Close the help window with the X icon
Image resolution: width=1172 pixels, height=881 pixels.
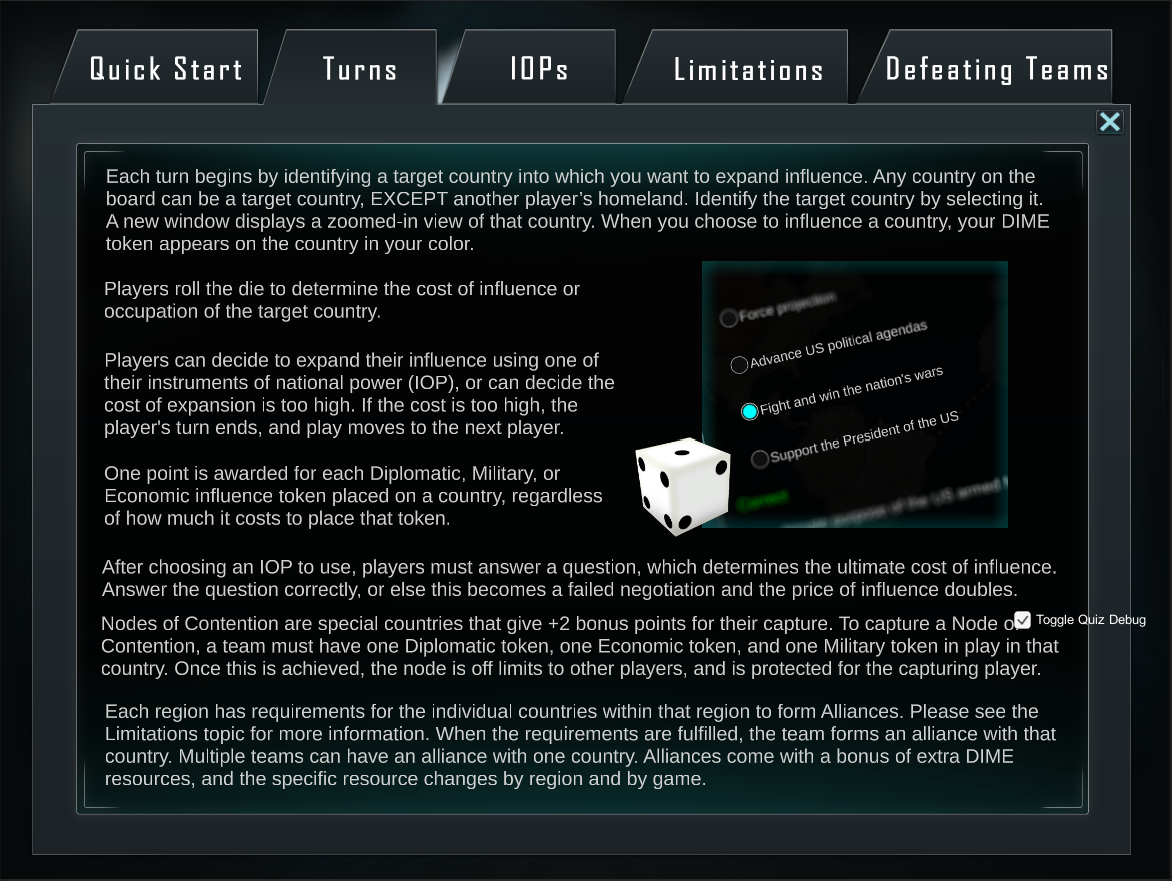1110,122
